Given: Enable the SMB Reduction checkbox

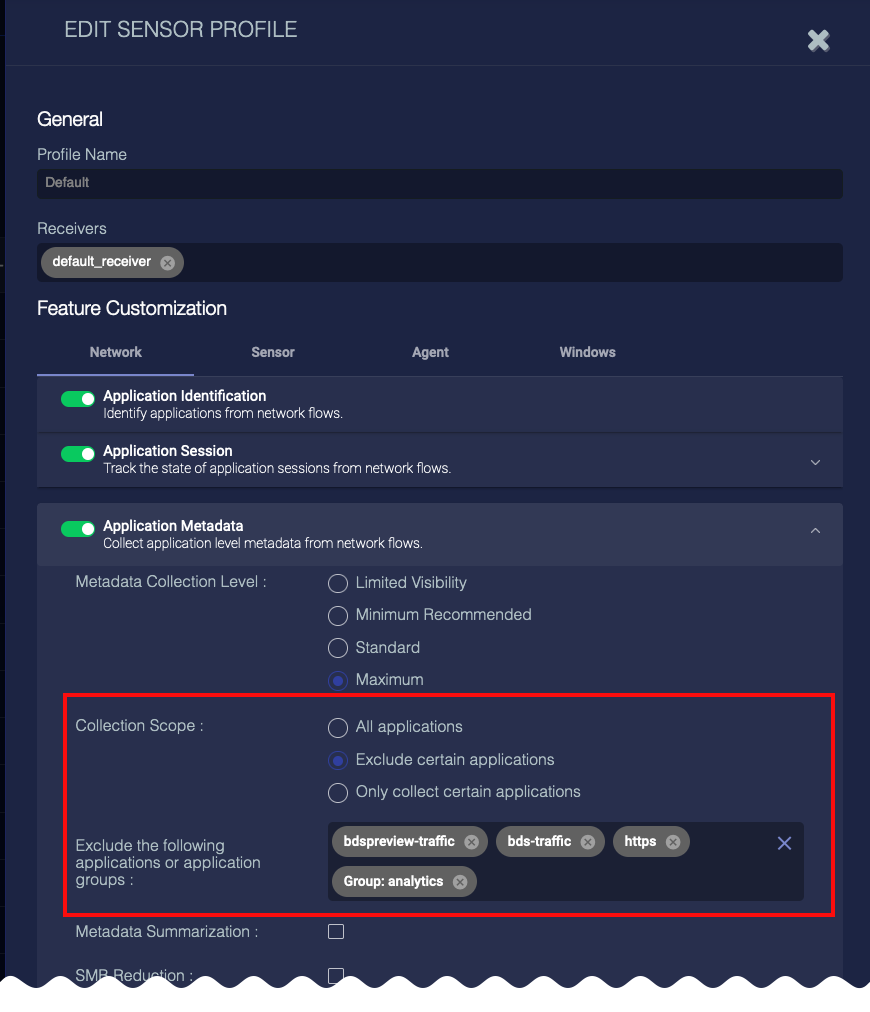Looking at the screenshot, I should point(336,975).
